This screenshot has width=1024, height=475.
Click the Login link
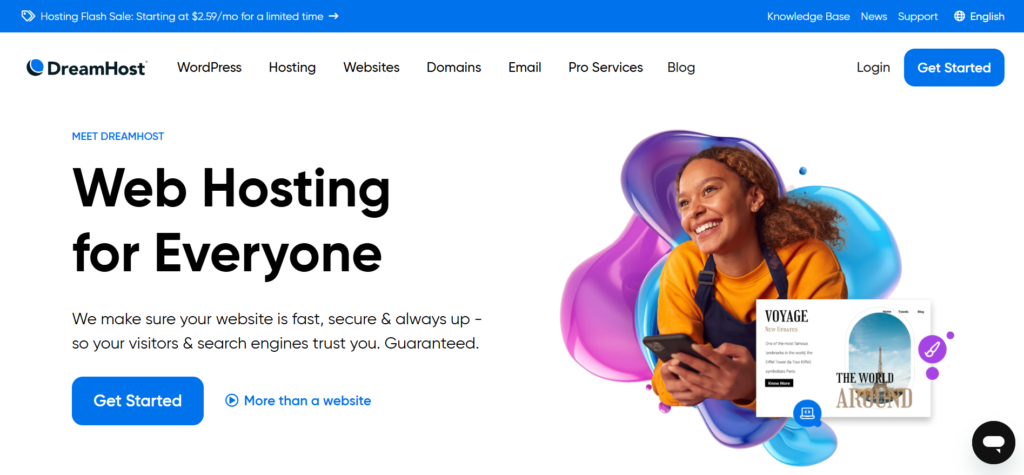coord(873,67)
